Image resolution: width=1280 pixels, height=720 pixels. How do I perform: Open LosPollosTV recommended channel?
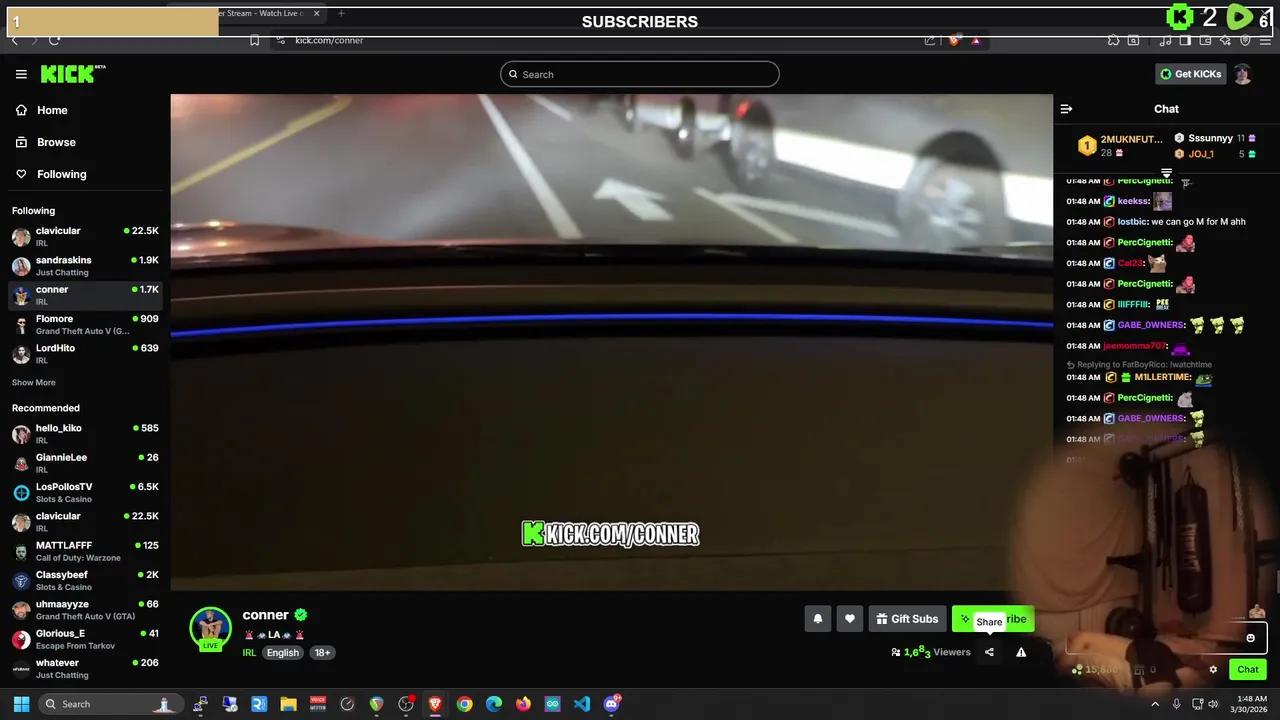[x=85, y=492]
